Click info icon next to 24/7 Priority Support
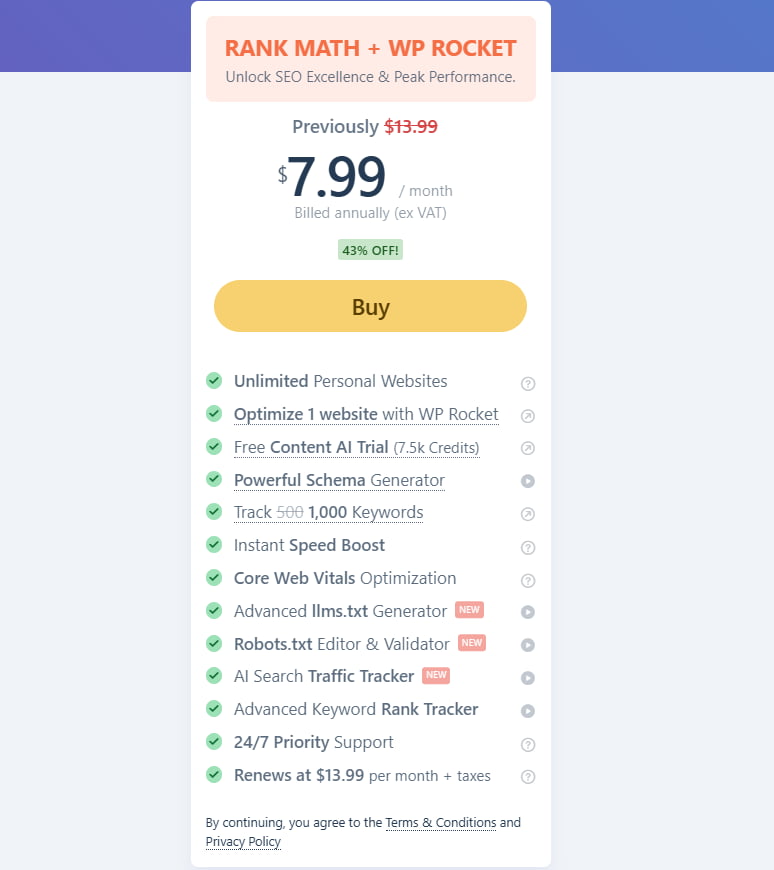Image resolution: width=774 pixels, height=870 pixels. 528,744
